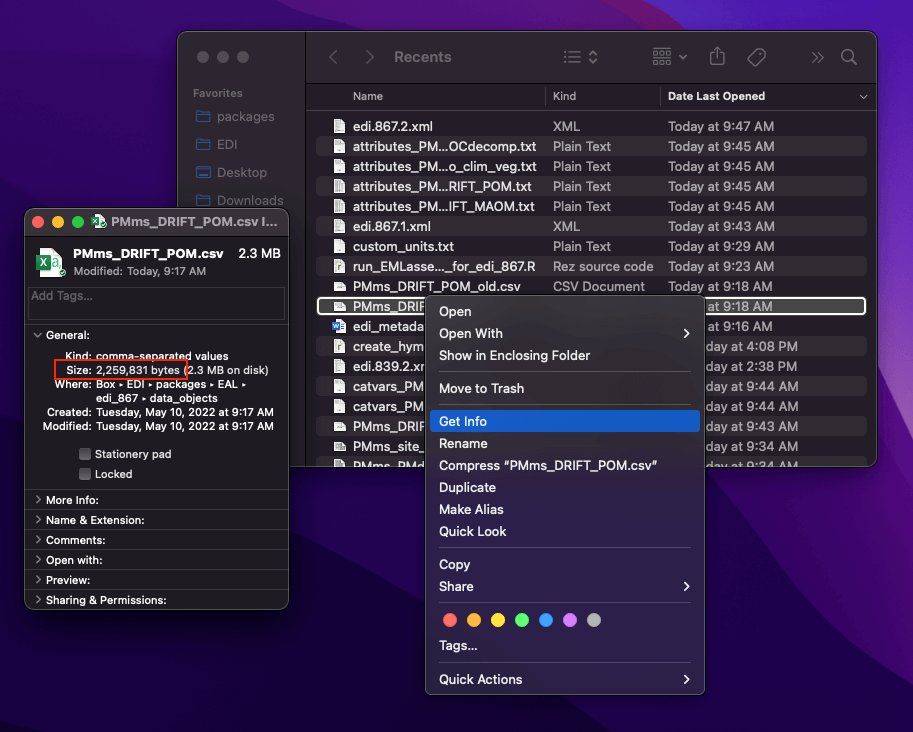
Task: Enable the Locked checkbox
Action: coord(85,474)
